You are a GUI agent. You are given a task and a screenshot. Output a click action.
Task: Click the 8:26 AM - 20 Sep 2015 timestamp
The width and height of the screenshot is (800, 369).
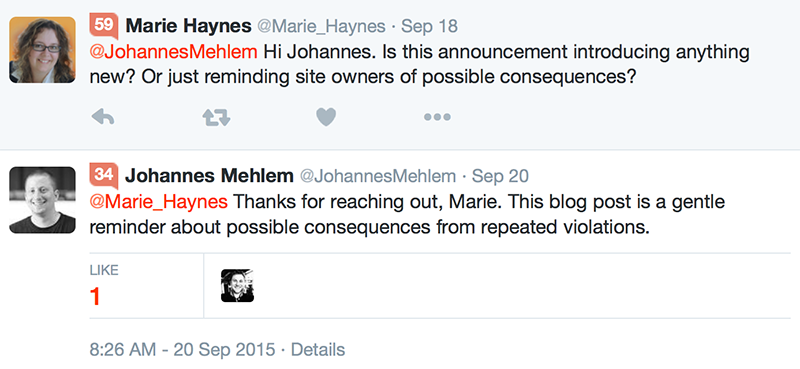coord(182,350)
